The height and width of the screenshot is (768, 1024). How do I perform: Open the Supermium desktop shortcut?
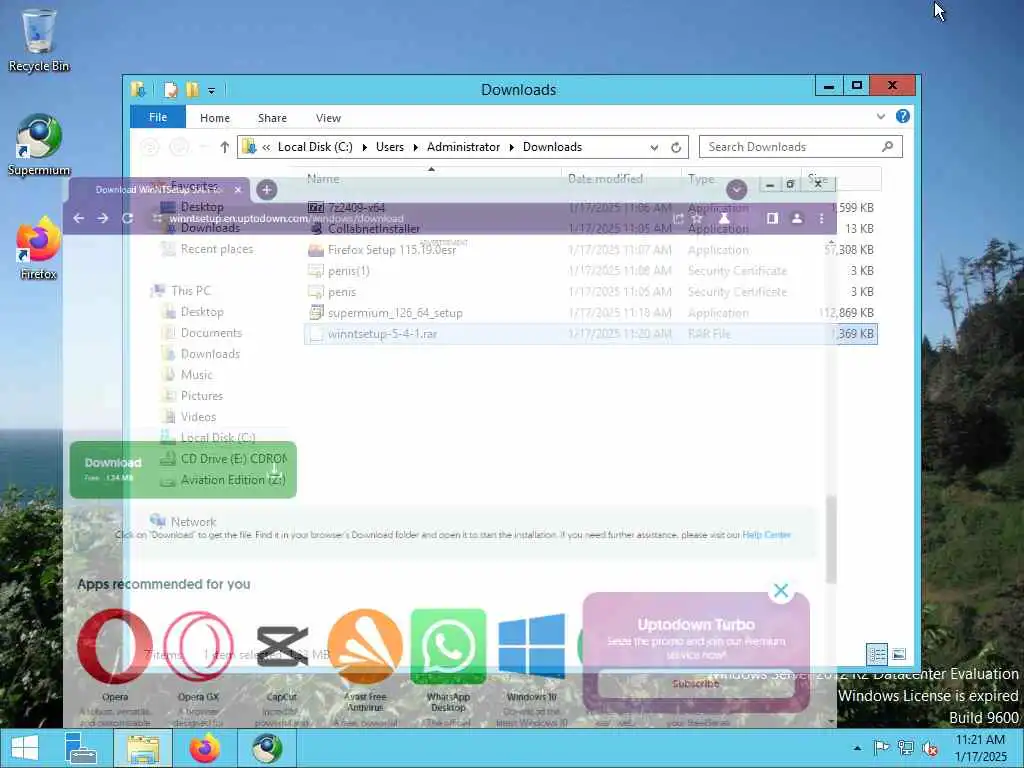pos(39,145)
